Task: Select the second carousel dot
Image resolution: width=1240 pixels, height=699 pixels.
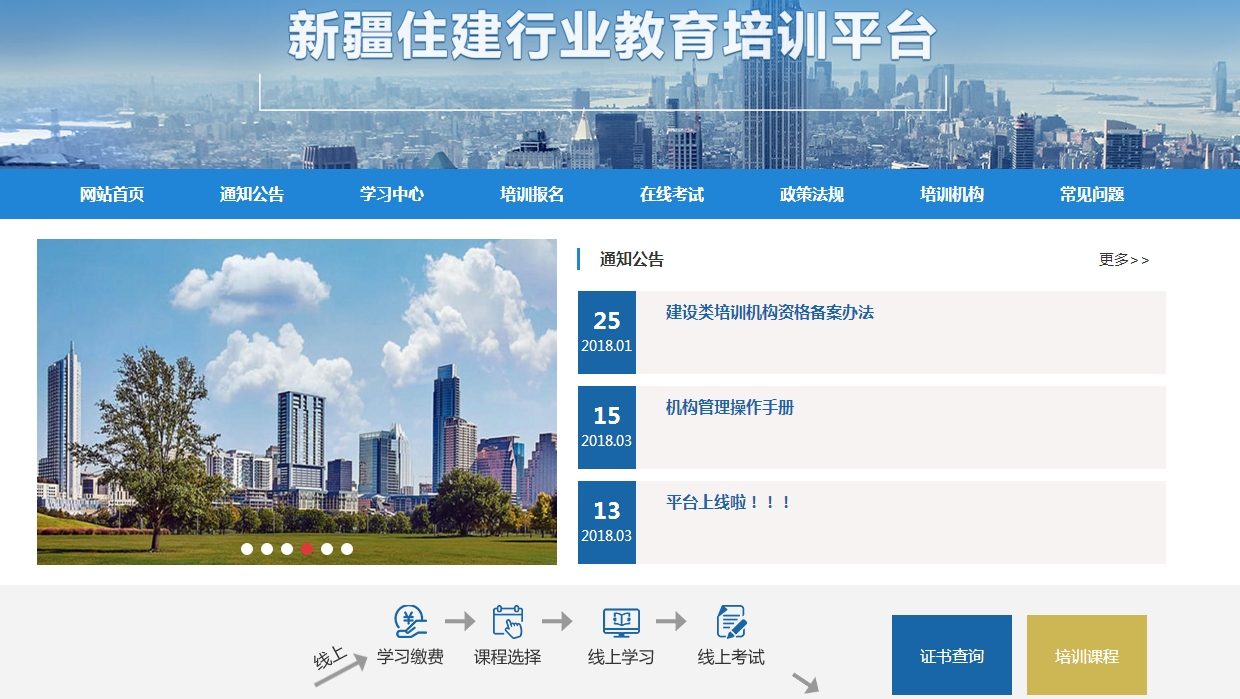Action: (x=267, y=549)
